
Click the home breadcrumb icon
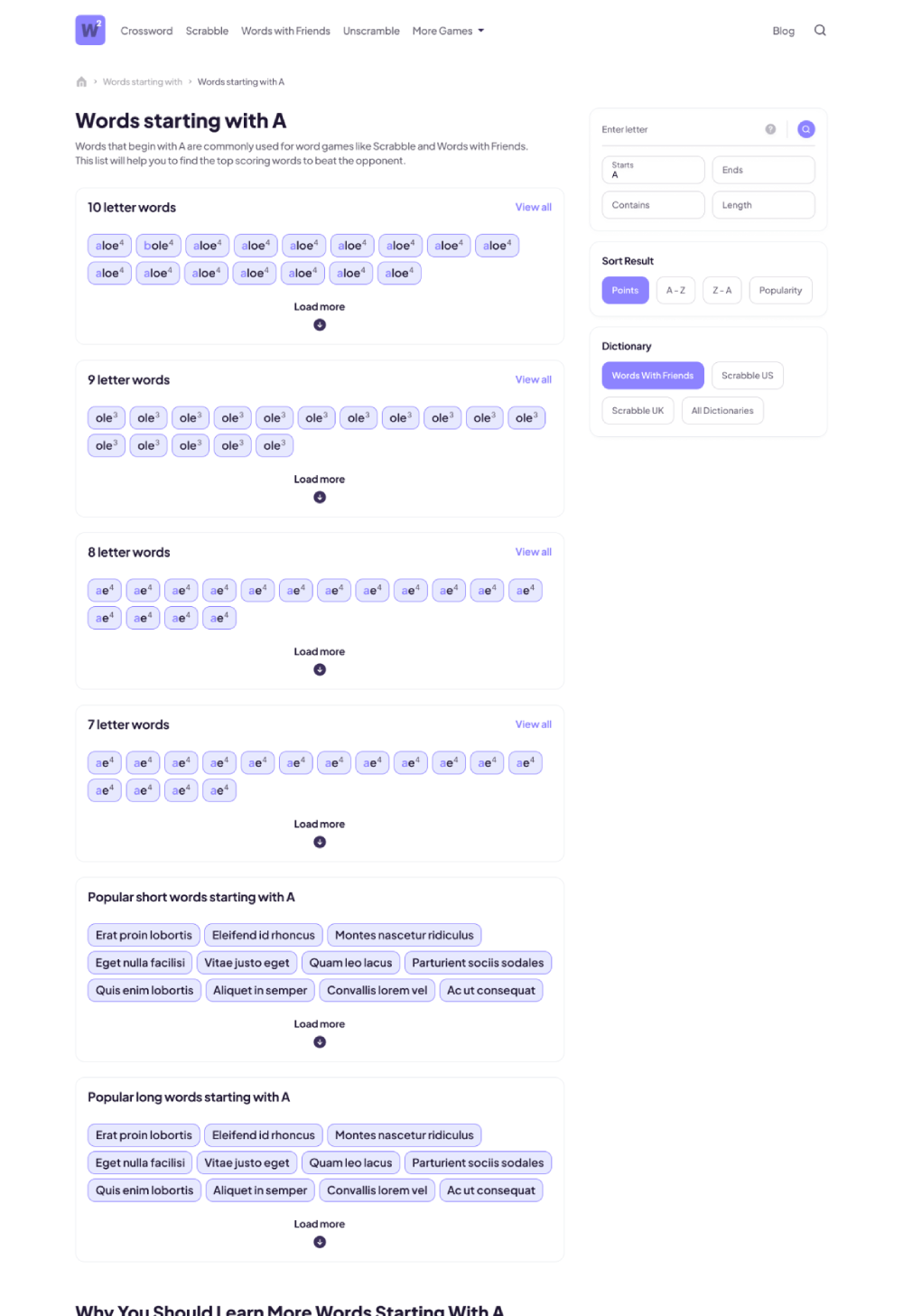click(81, 82)
